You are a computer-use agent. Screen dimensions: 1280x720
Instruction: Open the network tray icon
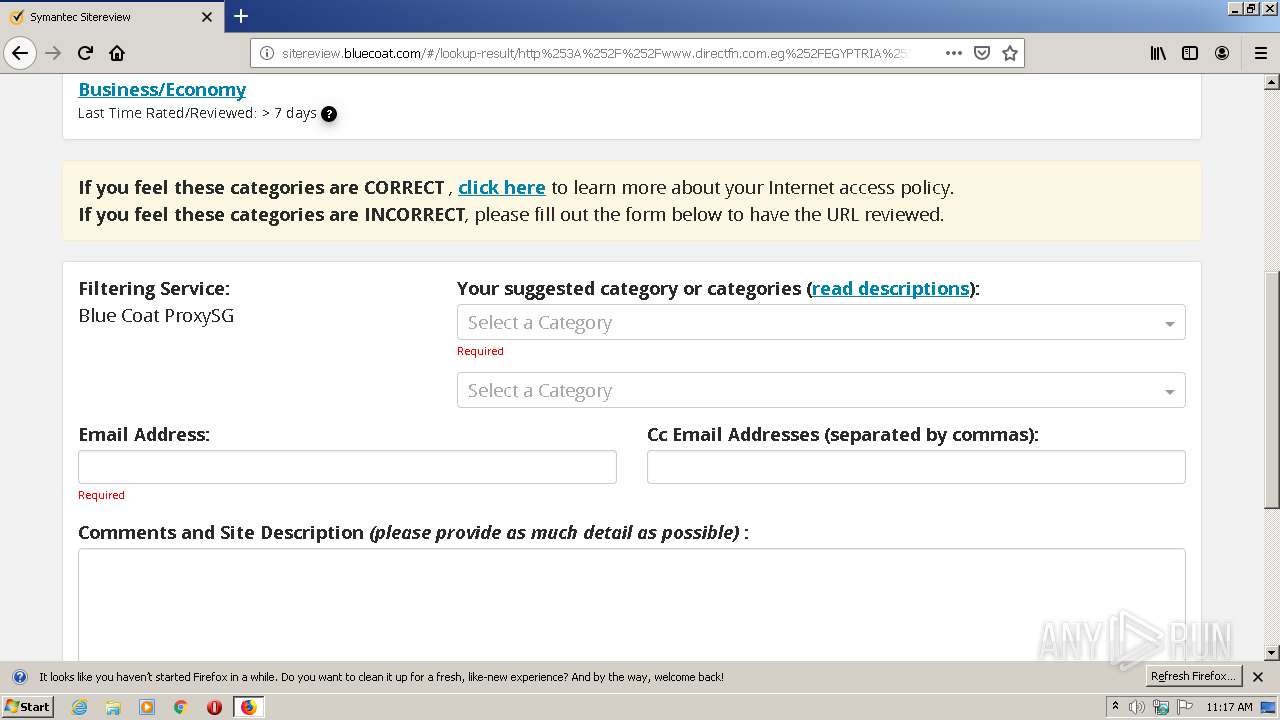(1161, 707)
